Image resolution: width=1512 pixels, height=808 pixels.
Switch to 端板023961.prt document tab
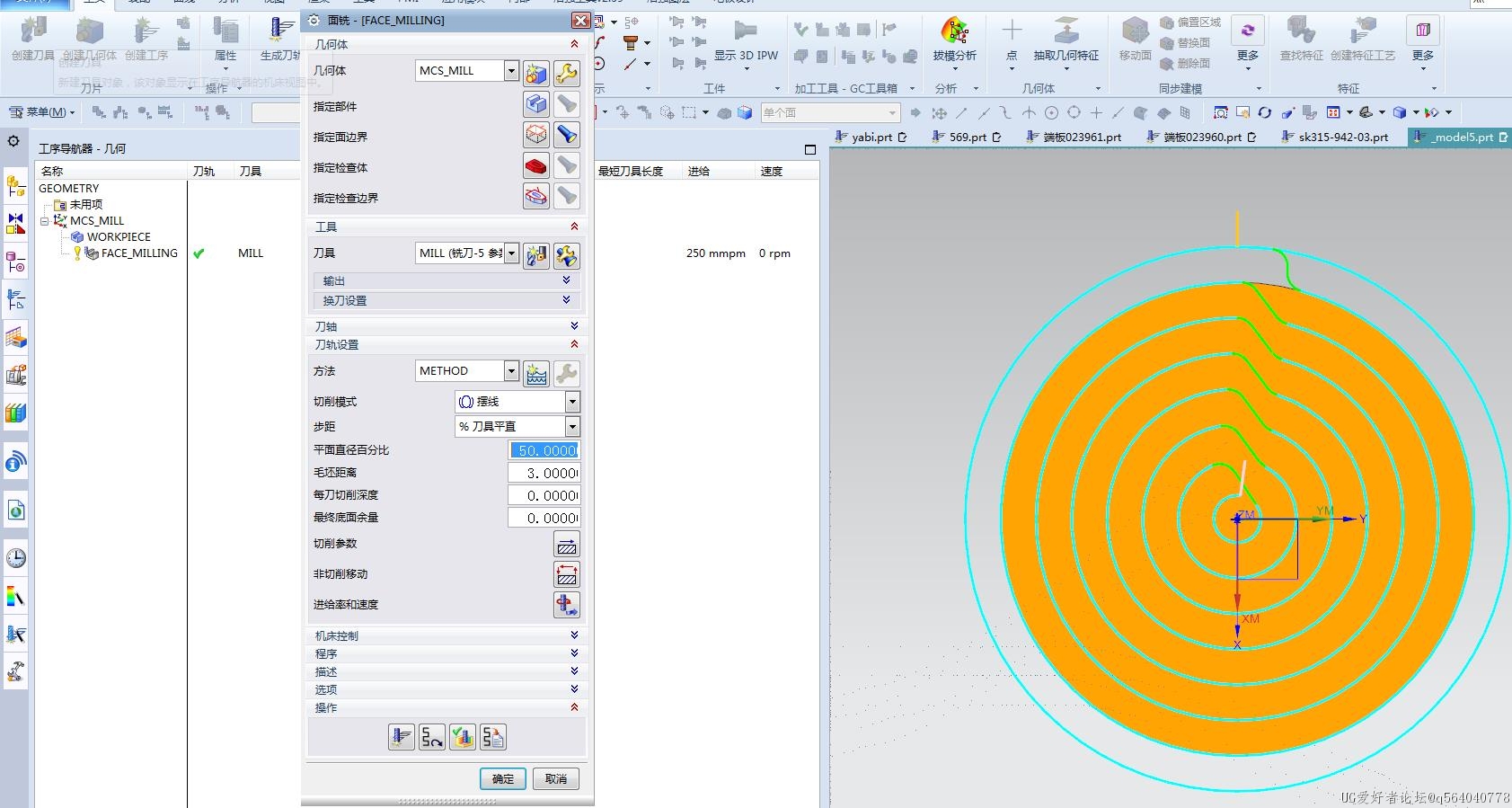(1074, 137)
